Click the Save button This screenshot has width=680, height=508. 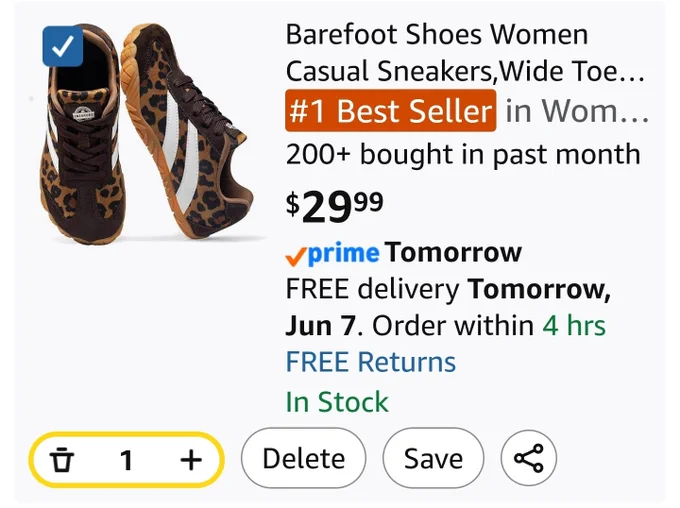pyautogui.click(x=433, y=458)
